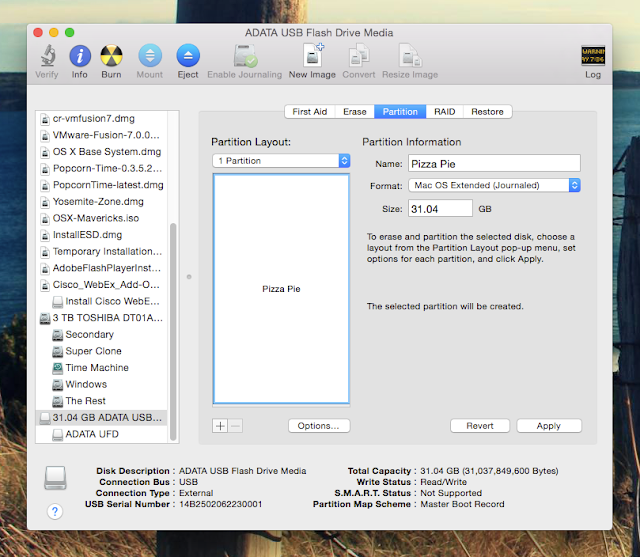
Task: Click the remove partition minus button
Action: tap(235, 426)
